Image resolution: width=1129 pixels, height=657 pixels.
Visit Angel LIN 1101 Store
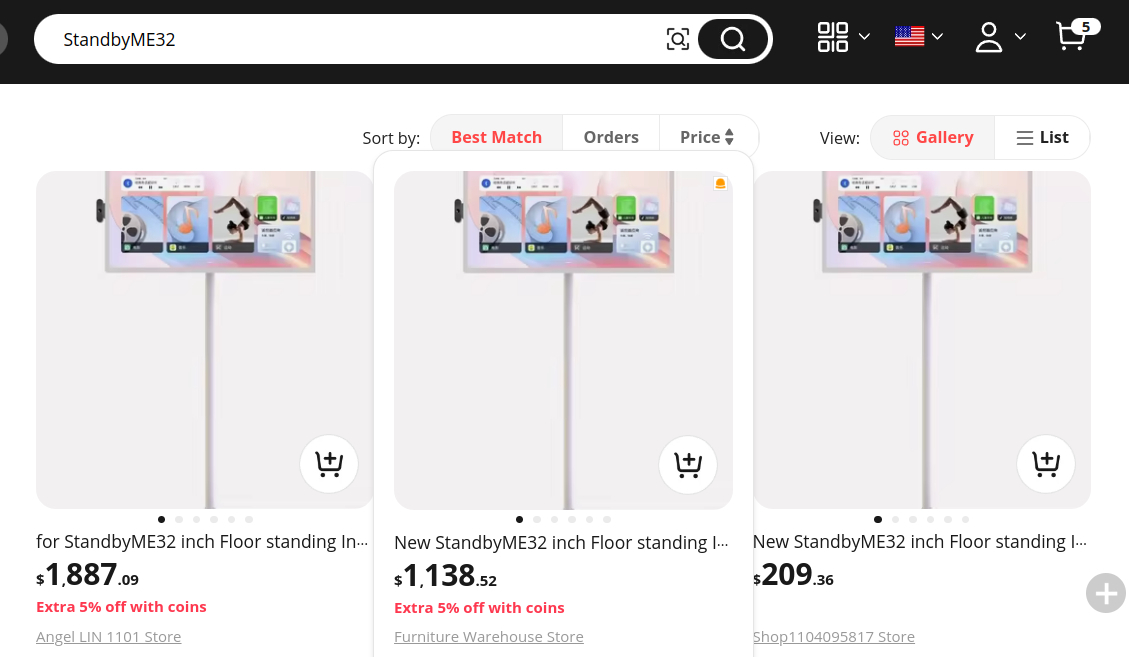pos(109,637)
